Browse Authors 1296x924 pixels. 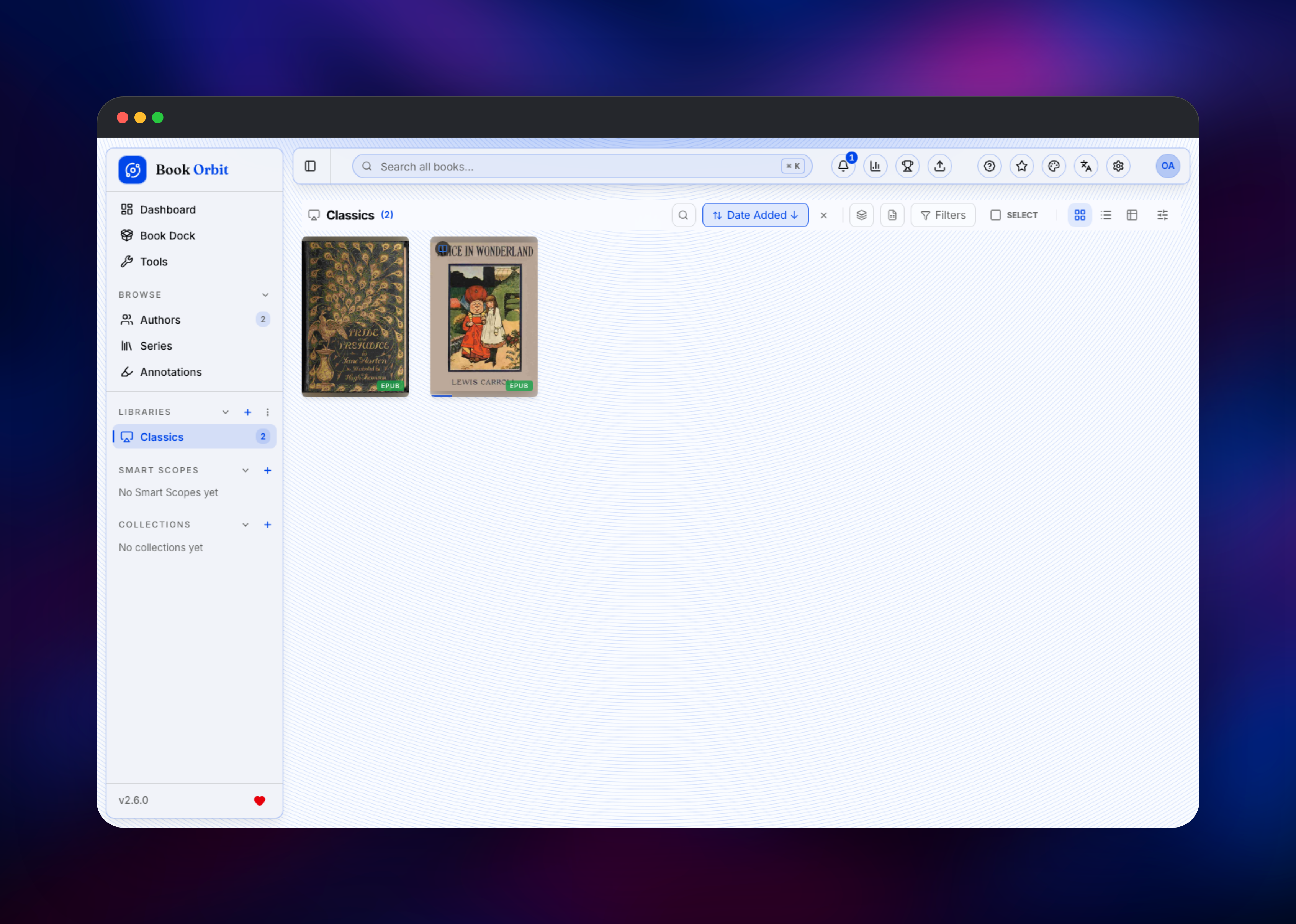pyautogui.click(x=194, y=320)
